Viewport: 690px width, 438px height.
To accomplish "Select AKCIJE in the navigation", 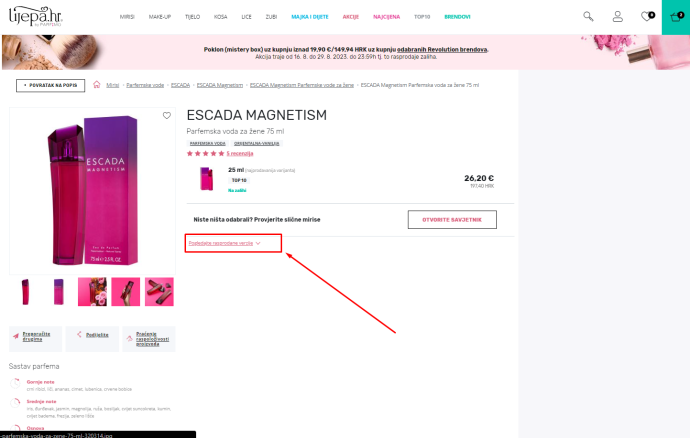I will (351, 18).
